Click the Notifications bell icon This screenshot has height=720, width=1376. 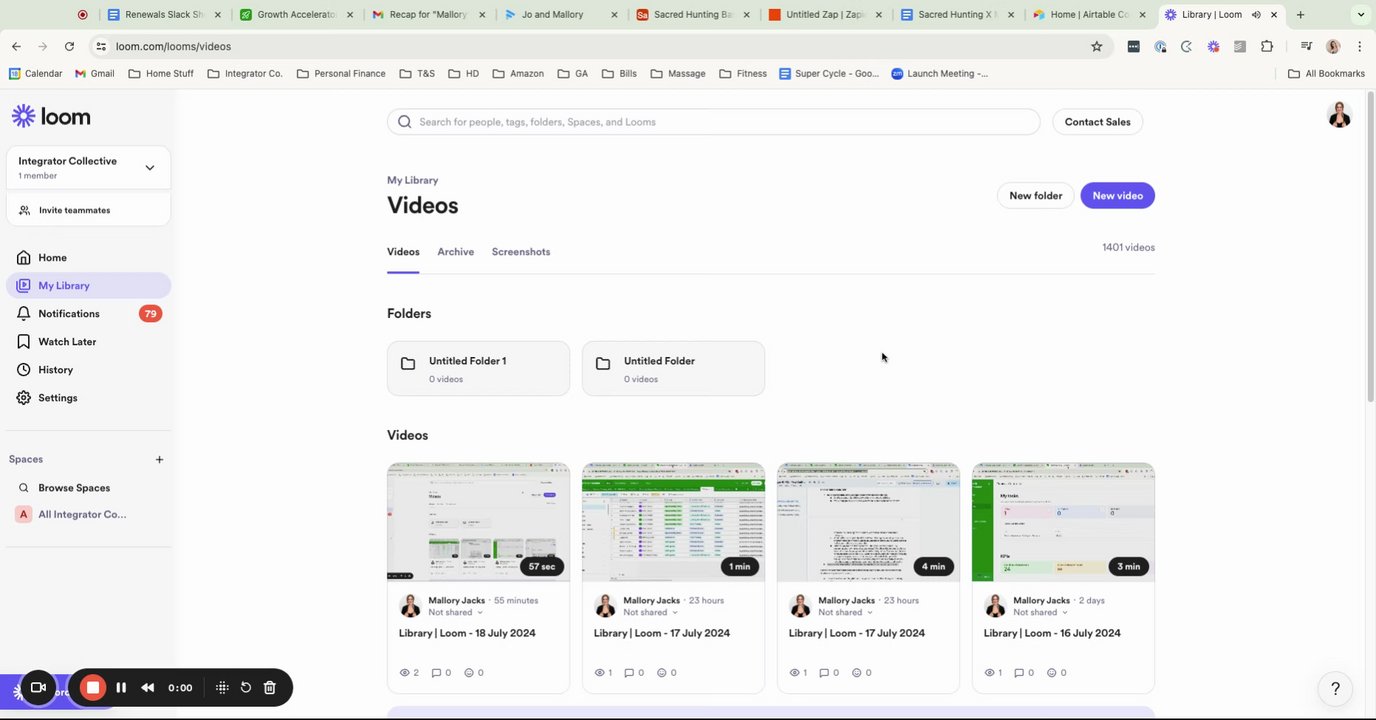[23, 314]
